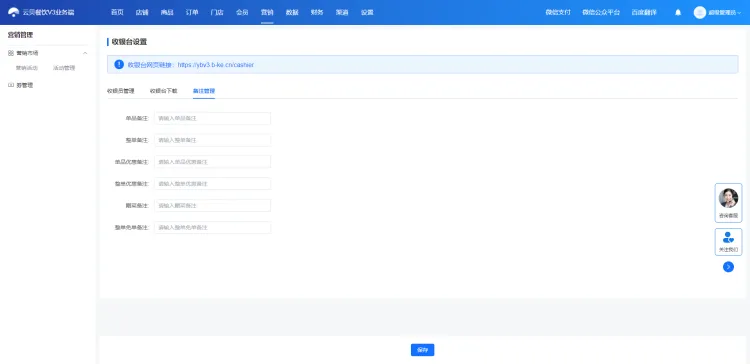Open the cashier web link URL
Screen dimensions: 750x364
pos(216,65)
